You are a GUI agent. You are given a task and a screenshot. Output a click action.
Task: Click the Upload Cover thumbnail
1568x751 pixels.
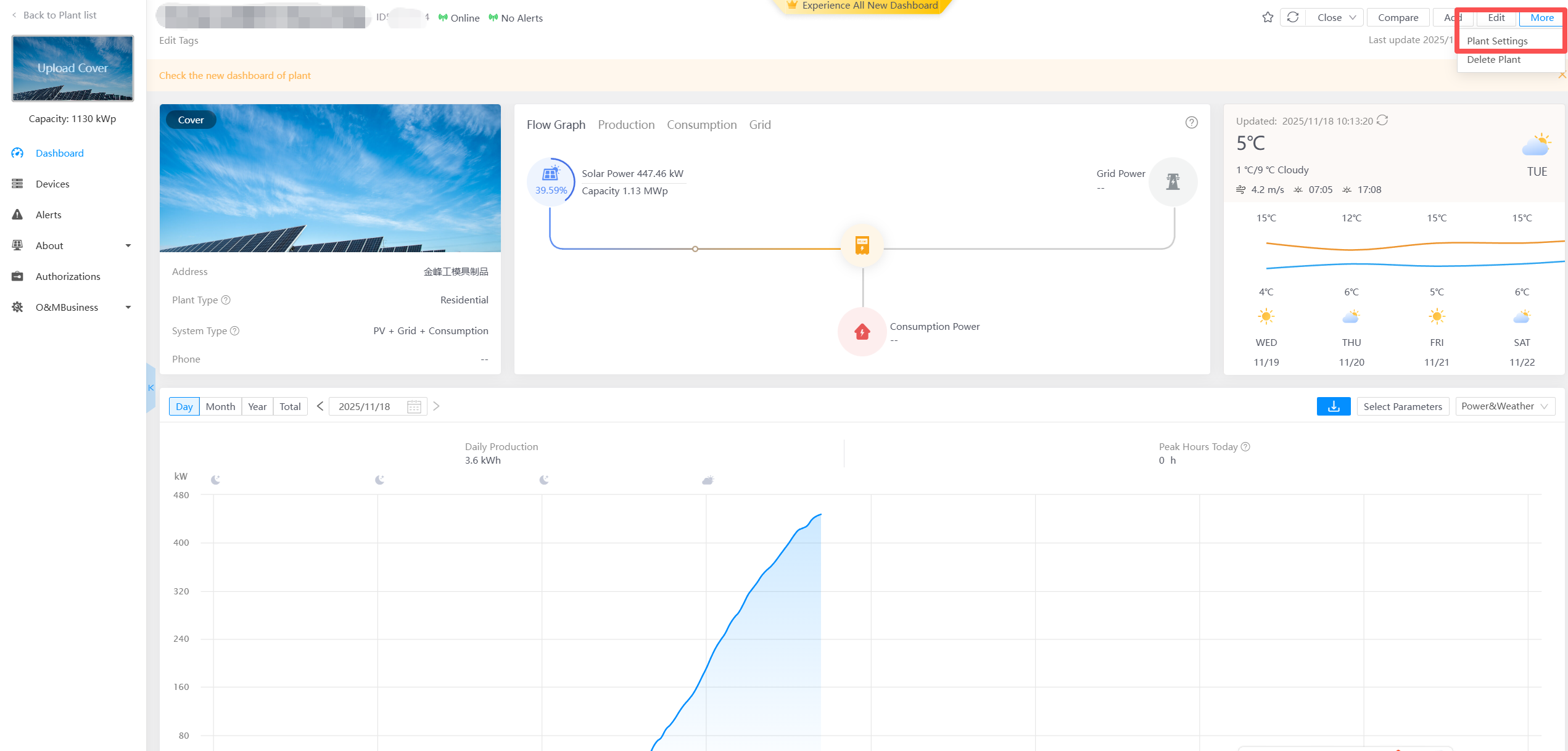[73, 68]
